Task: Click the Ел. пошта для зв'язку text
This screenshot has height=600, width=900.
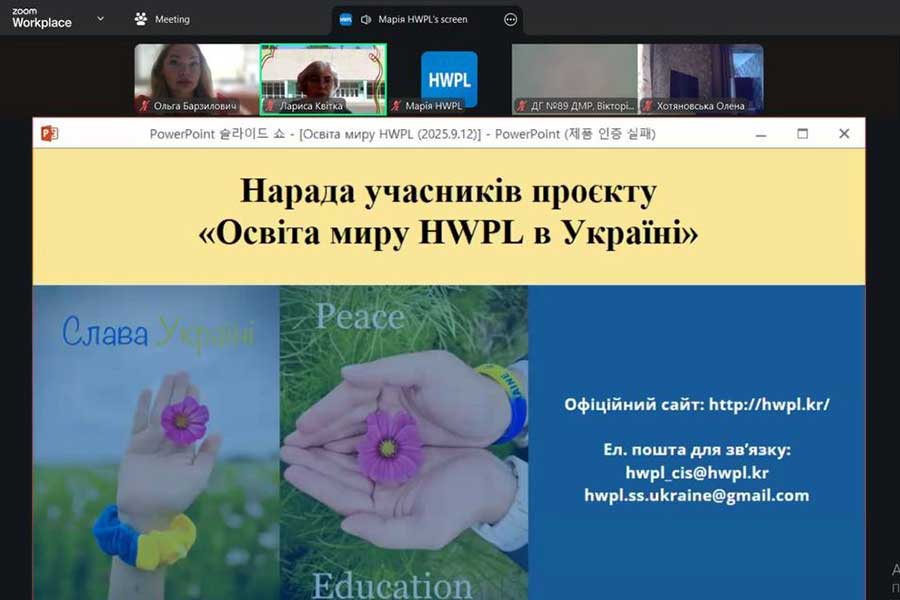Action: (x=697, y=450)
